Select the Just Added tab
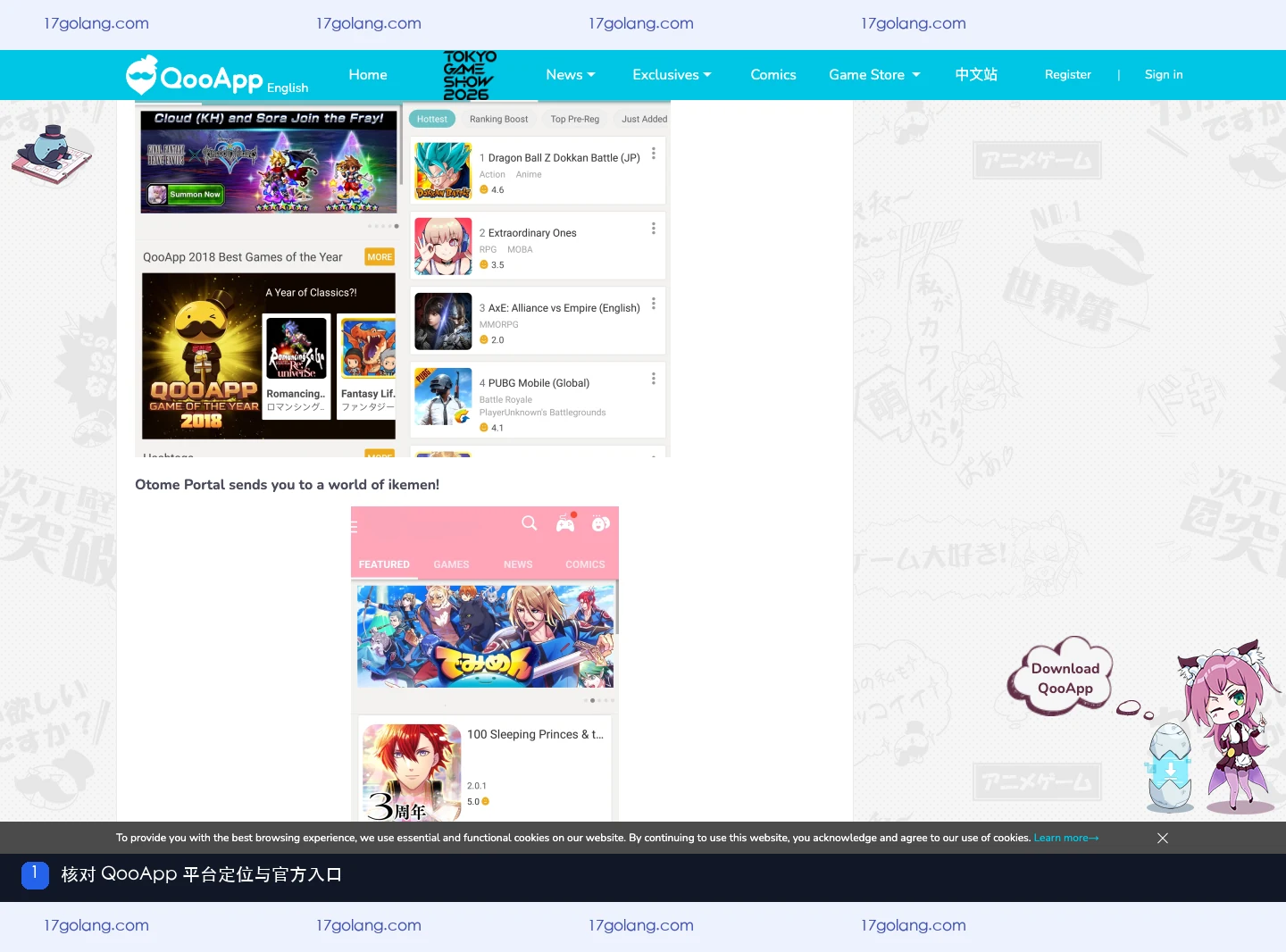The width and height of the screenshot is (1286, 952). click(645, 119)
